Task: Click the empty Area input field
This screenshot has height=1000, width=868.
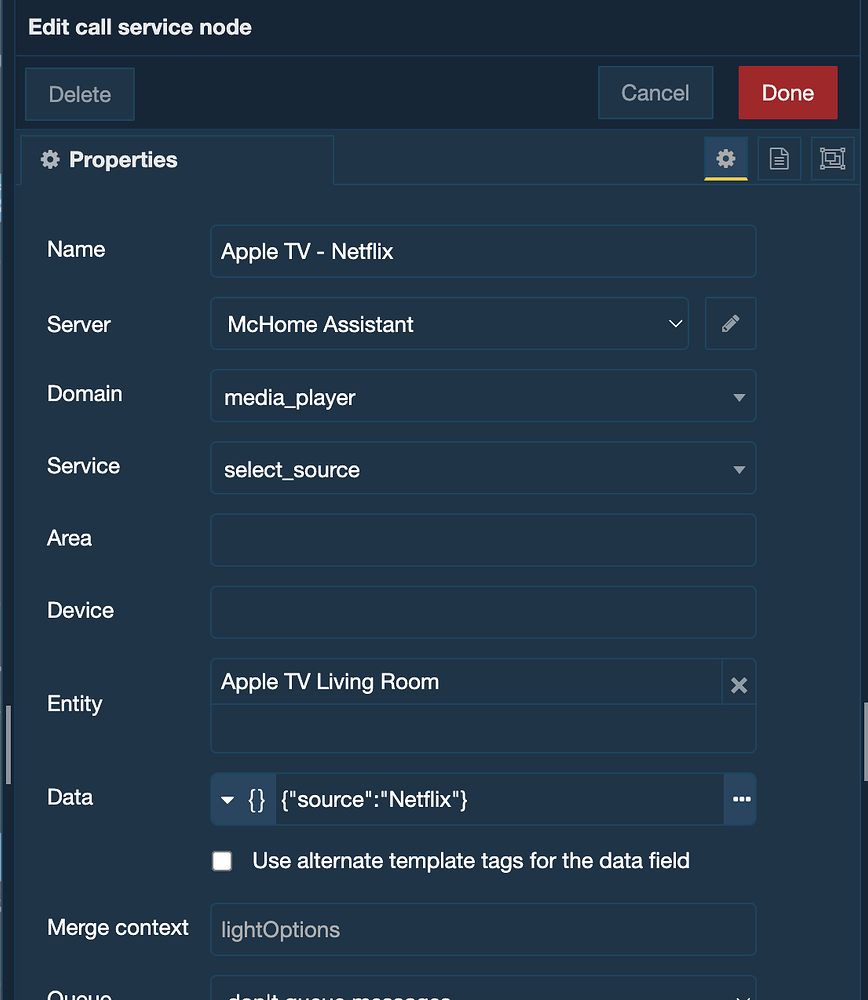Action: [483, 540]
